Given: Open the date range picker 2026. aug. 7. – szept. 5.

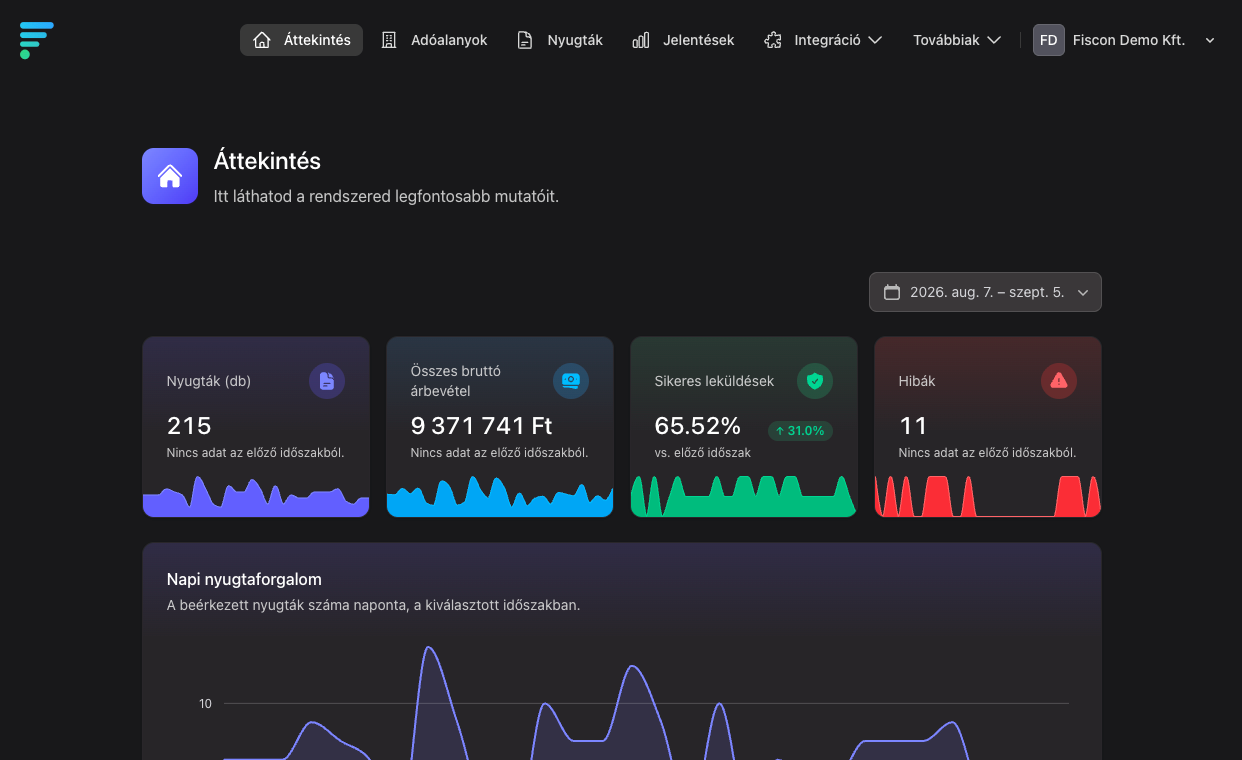Looking at the screenshot, I should 985,292.
